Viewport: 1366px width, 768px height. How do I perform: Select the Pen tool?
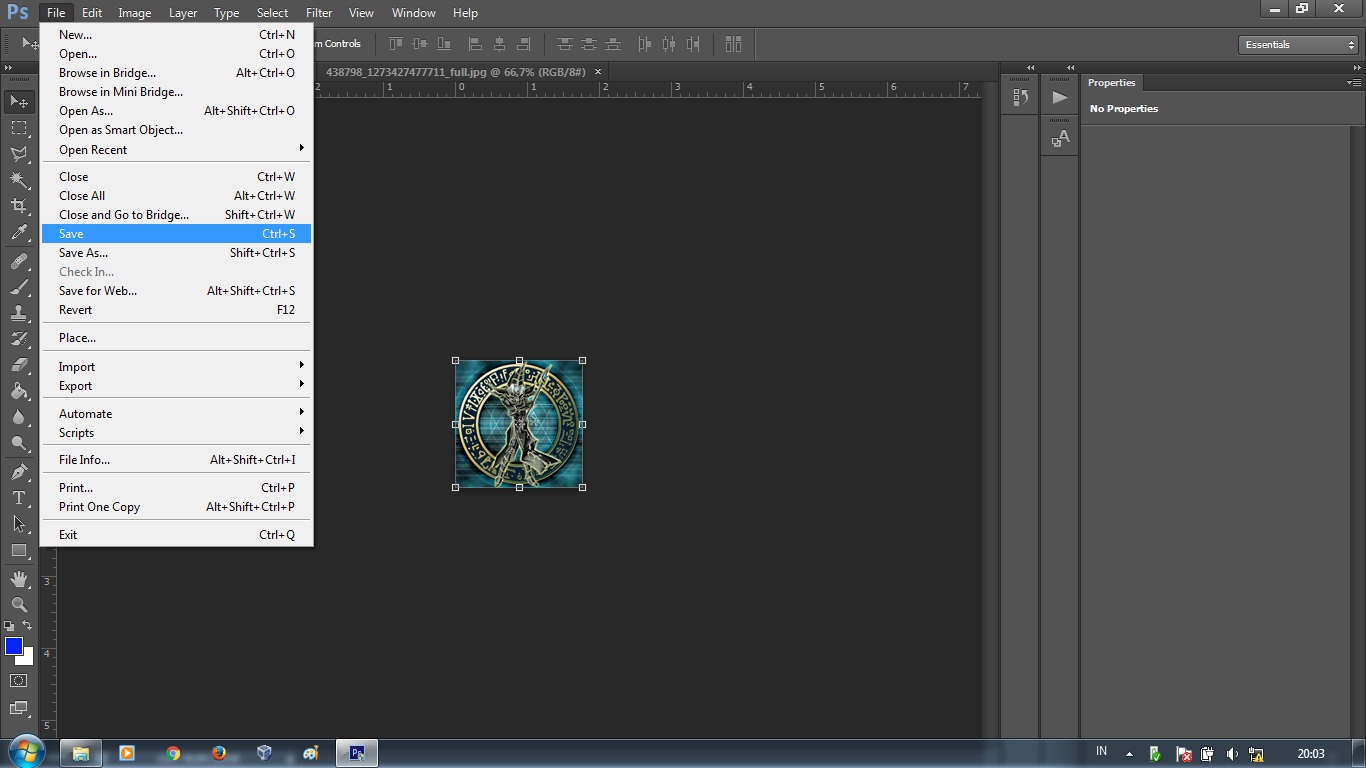19,471
